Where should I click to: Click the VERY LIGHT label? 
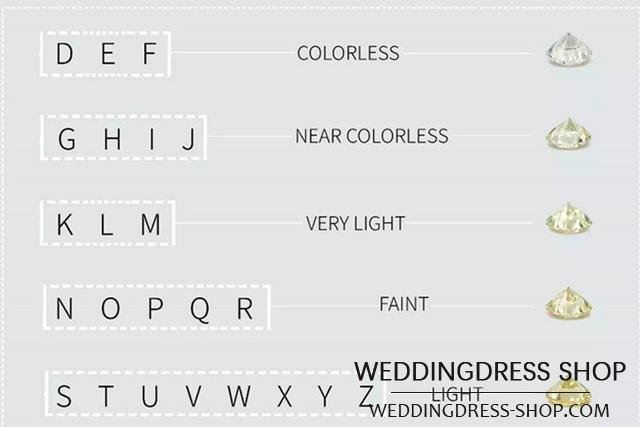355,224
